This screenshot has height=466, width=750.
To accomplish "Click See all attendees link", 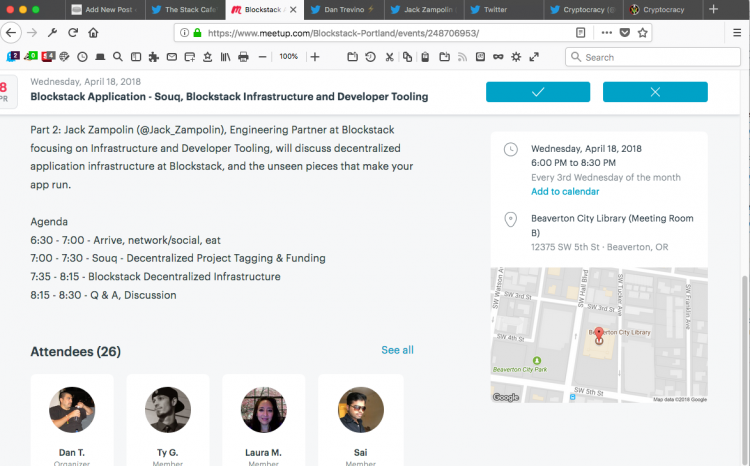I will 397,350.
